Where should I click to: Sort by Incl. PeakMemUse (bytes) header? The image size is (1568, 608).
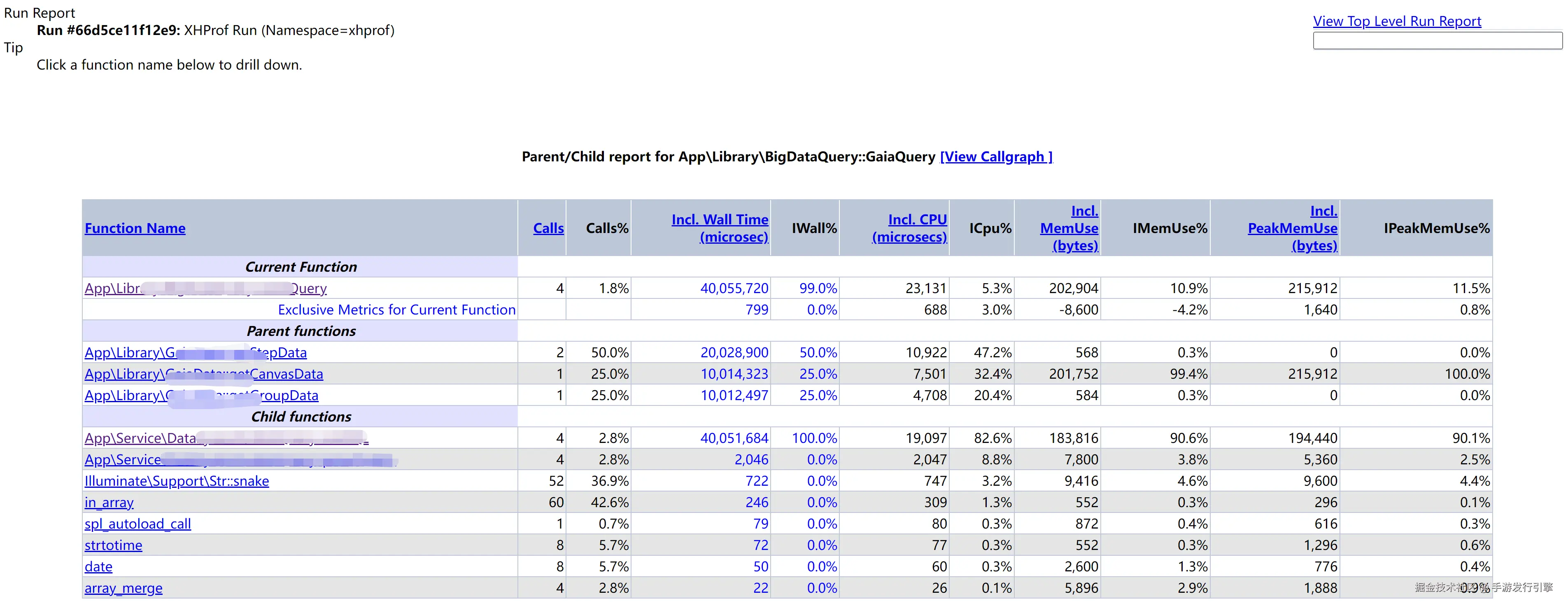pos(1293,228)
